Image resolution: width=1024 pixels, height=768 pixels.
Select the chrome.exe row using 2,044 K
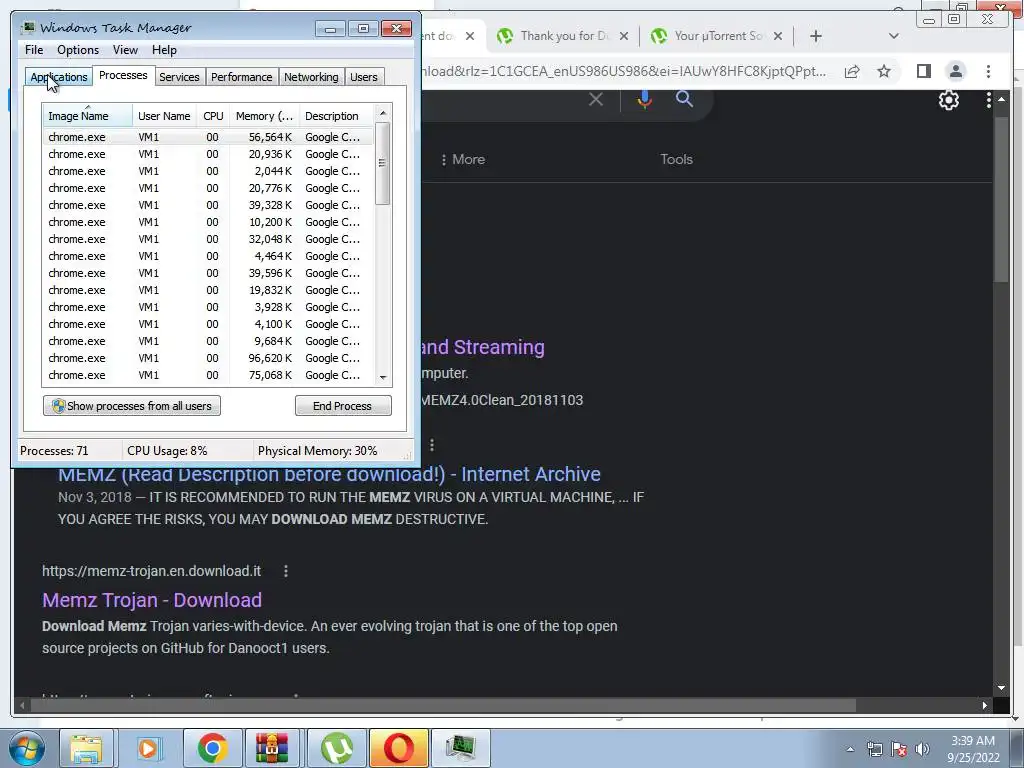[x=208, y=171]
